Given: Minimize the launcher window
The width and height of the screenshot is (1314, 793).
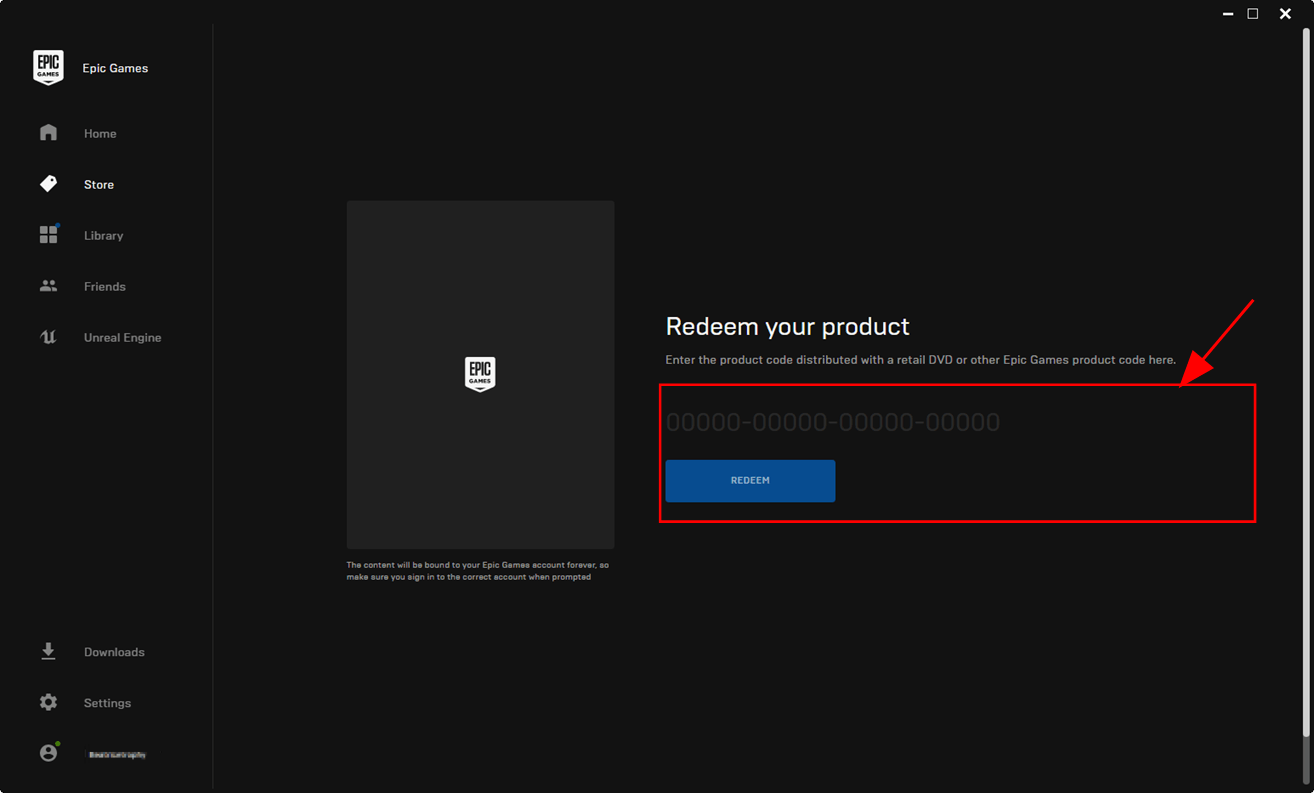Looking at the screenshot, I should pyautogui.click(x=1228, y=14).
